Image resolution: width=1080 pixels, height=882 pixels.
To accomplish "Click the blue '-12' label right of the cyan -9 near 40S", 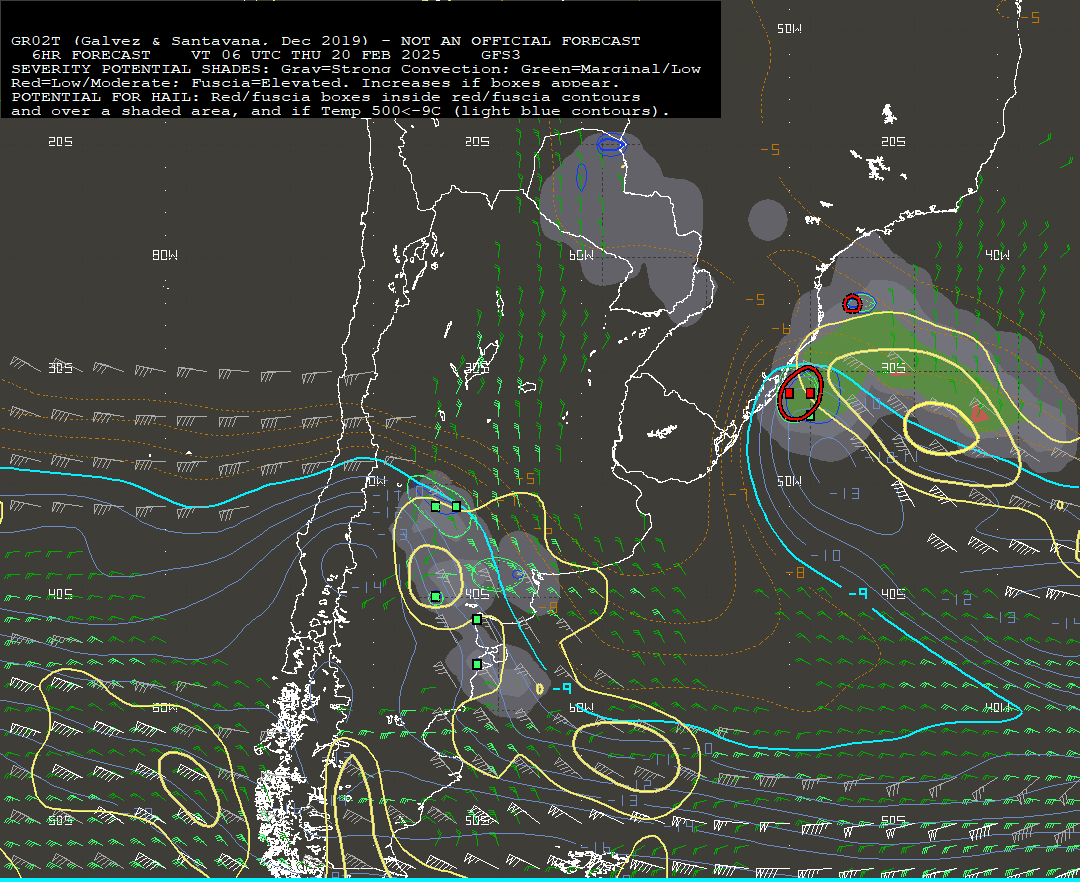I will click(957, 599).
